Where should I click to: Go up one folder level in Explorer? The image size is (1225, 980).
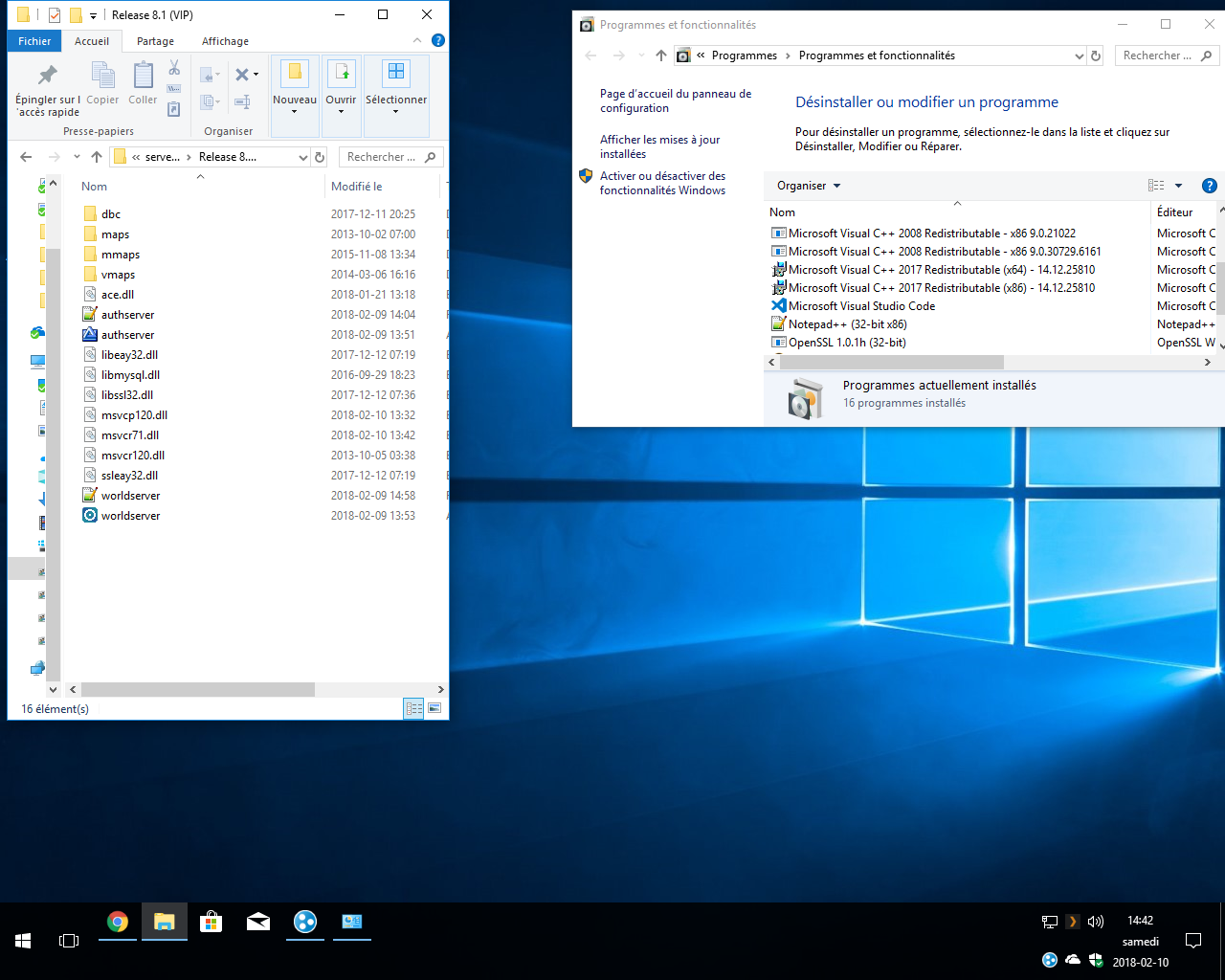point(97,157)
